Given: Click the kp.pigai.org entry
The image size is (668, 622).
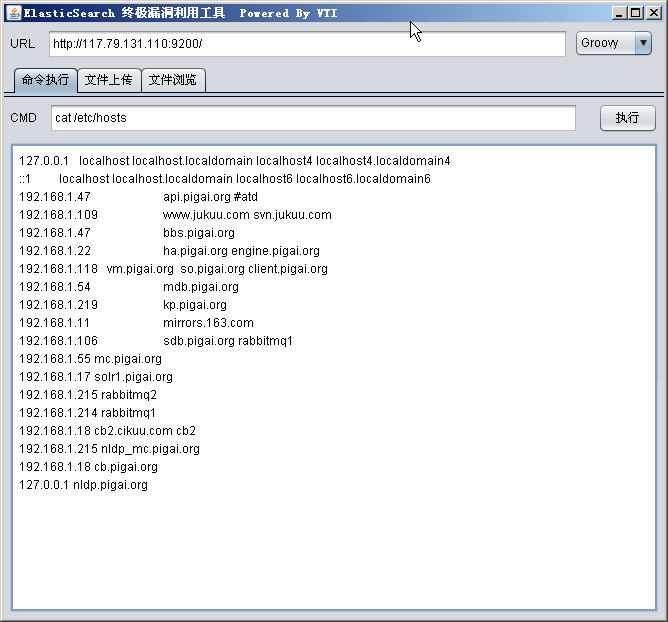Looking at the screenshot, I should pos(195,305).
